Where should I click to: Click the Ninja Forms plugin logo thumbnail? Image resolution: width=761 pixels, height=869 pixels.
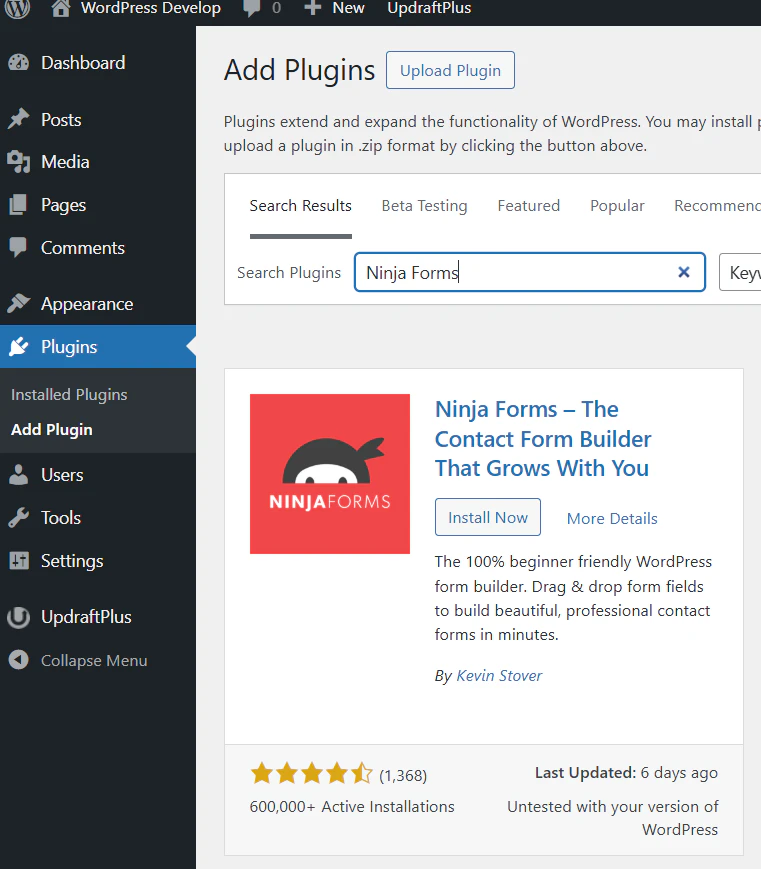tap(330, 474)
